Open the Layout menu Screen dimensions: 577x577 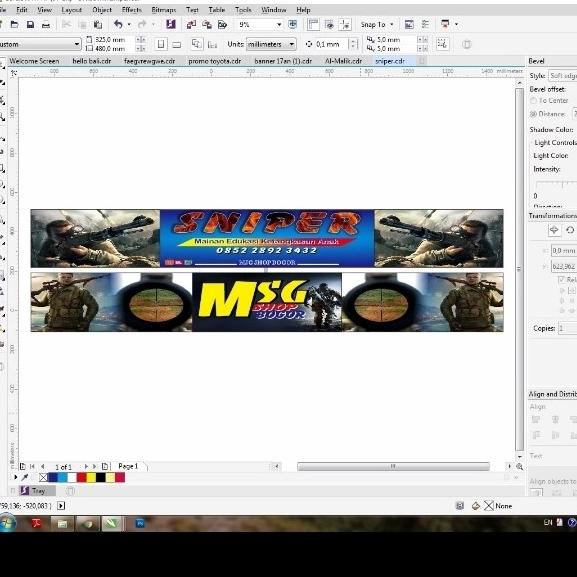(x=71, y=10)
